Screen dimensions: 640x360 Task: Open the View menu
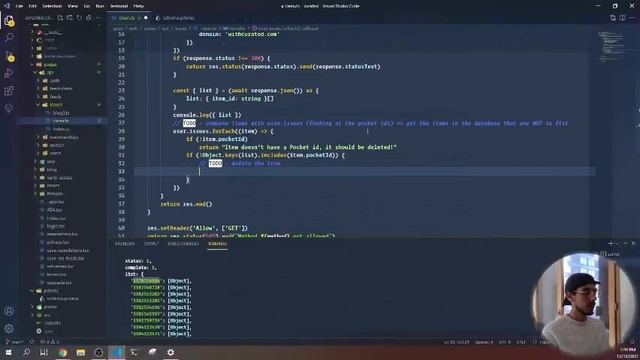point(73,6)
